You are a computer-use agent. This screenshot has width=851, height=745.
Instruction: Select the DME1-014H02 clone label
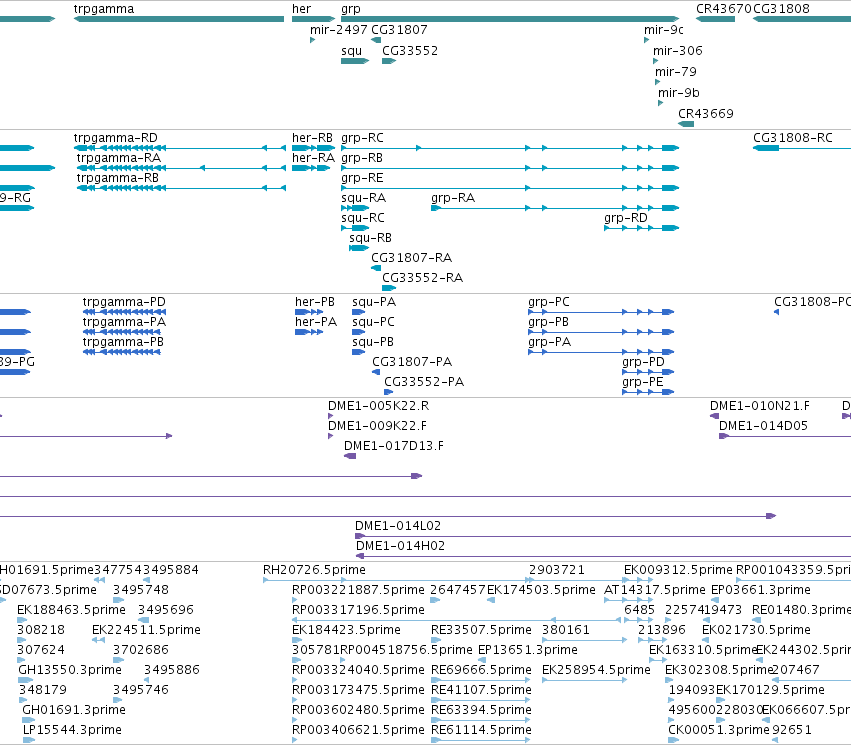(400, 546)
